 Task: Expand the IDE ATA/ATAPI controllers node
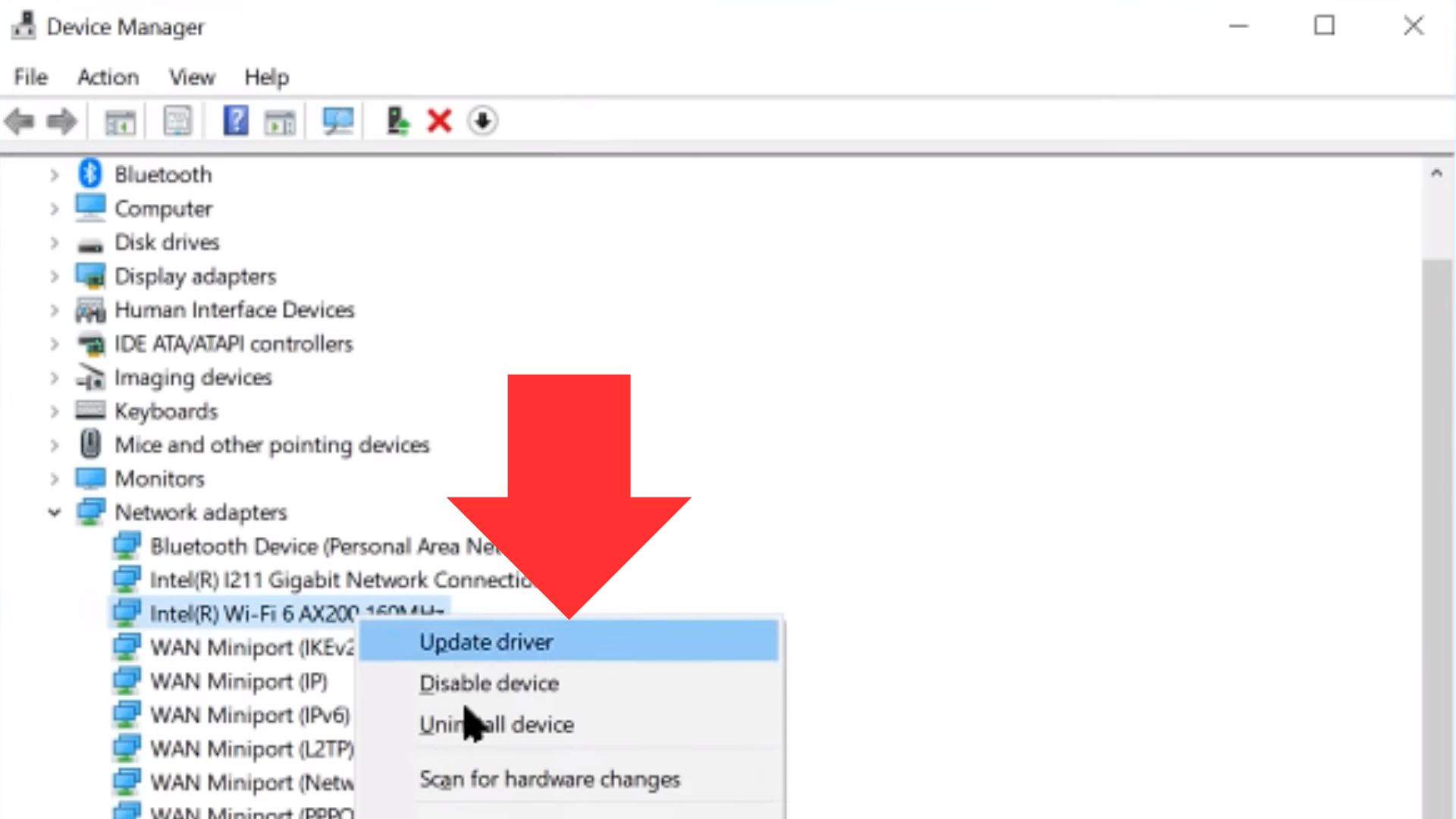pos(54,344)
